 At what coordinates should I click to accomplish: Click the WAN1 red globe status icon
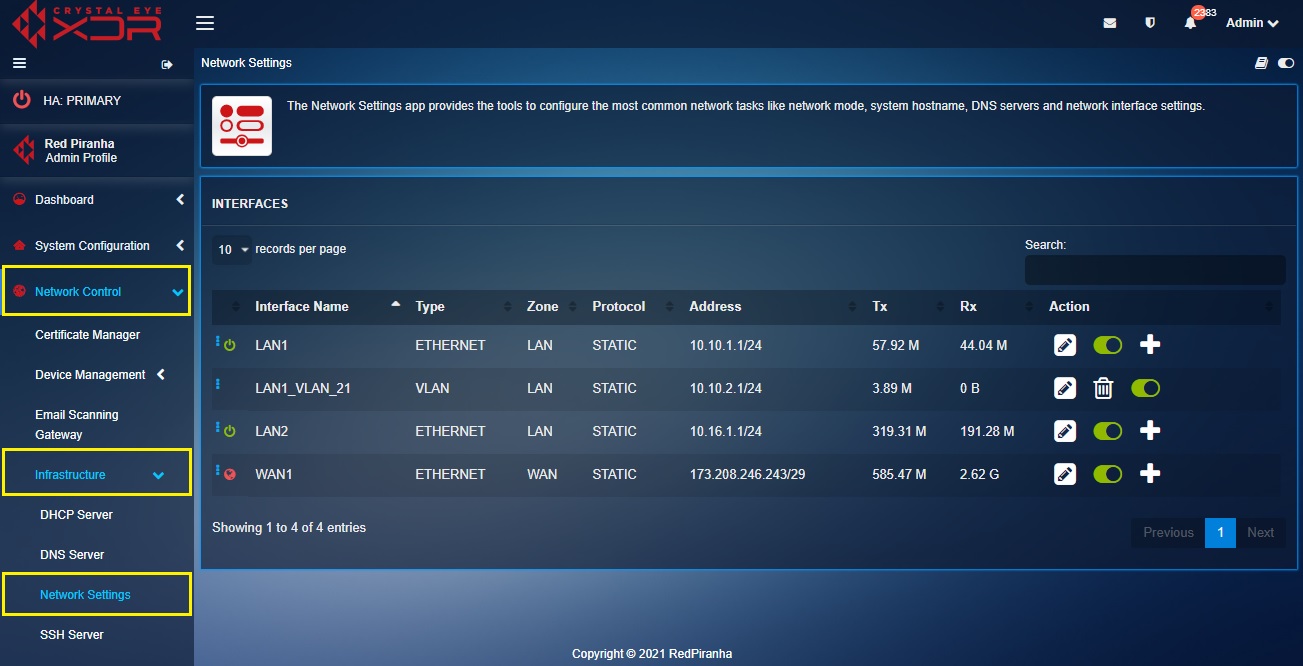pyautogui.click(x=230, y=474)
